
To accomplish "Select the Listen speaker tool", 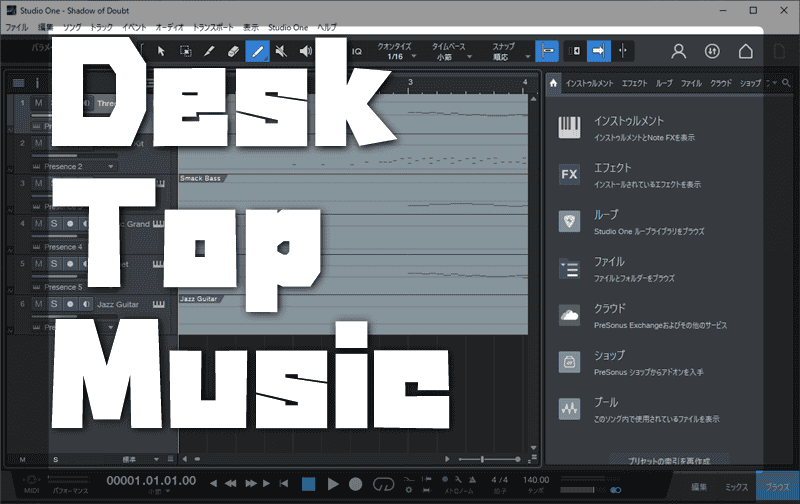I will coord(305,50).
